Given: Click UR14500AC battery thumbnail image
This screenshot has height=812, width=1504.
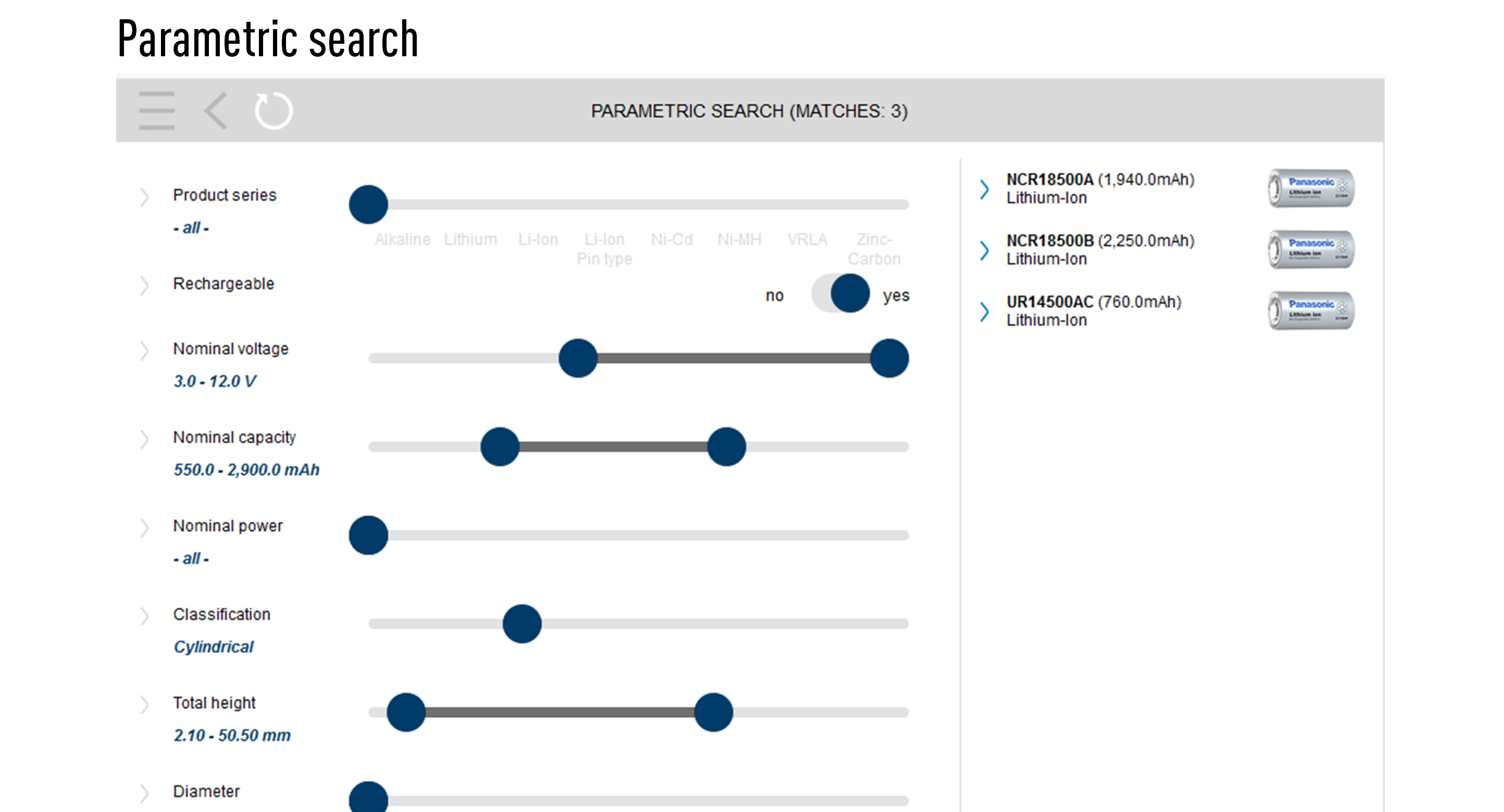Looking at the screenshot, I should click(1311, 310).
